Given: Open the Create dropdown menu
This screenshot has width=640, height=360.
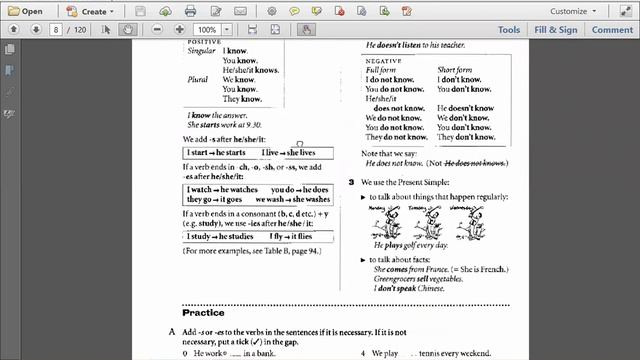Looking at the screenshot, I should click(90, 11).
